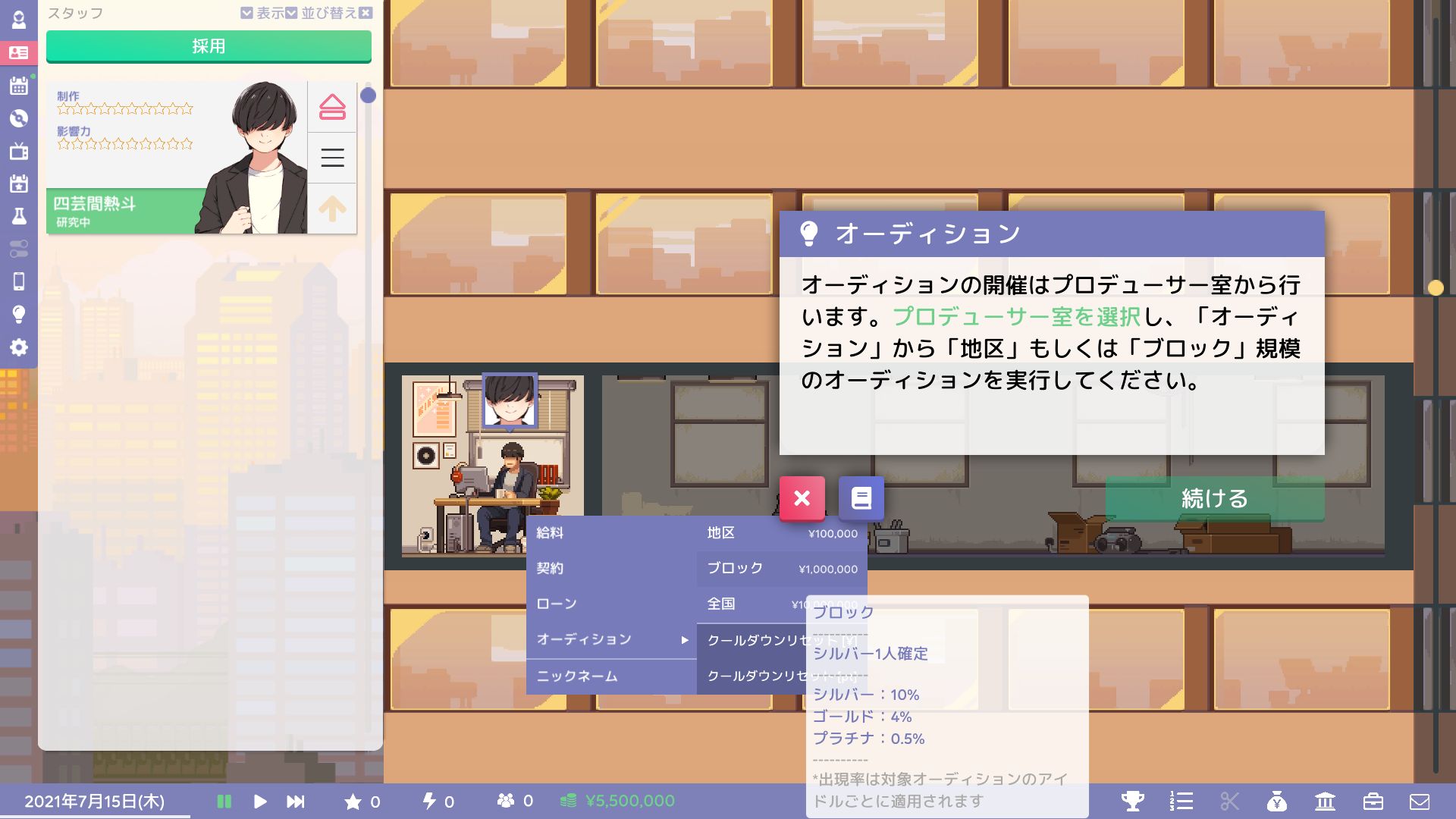Click the オーディション tutorial lightbulb icon

tap(809, 234)
